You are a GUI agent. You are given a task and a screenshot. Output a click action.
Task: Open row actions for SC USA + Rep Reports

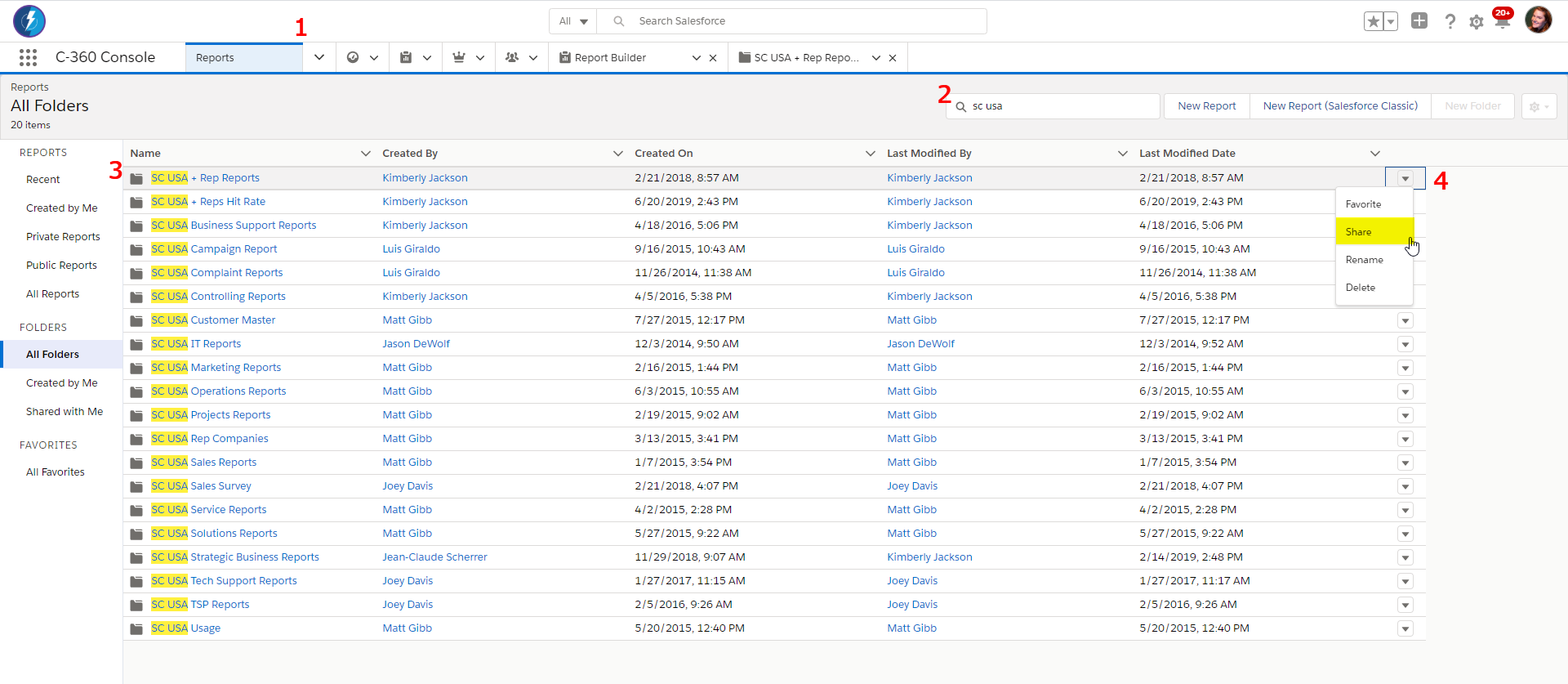coord(1405,178)
